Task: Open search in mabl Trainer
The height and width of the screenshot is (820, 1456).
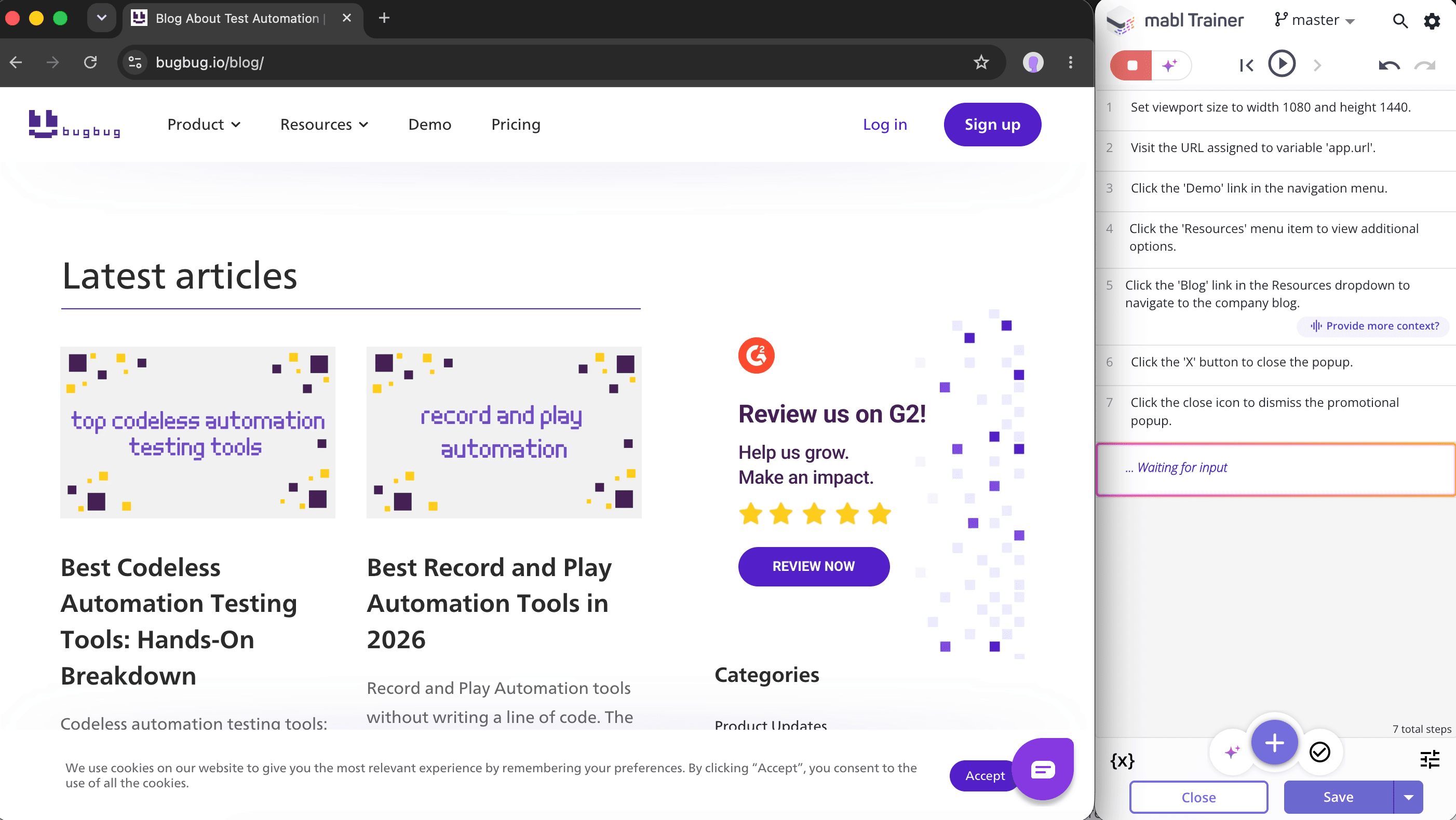Action: 1399,21
